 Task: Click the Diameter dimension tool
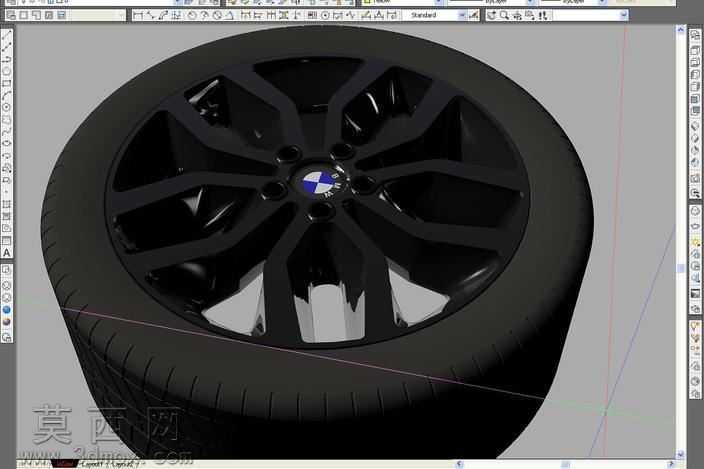[x=217, y=16]
